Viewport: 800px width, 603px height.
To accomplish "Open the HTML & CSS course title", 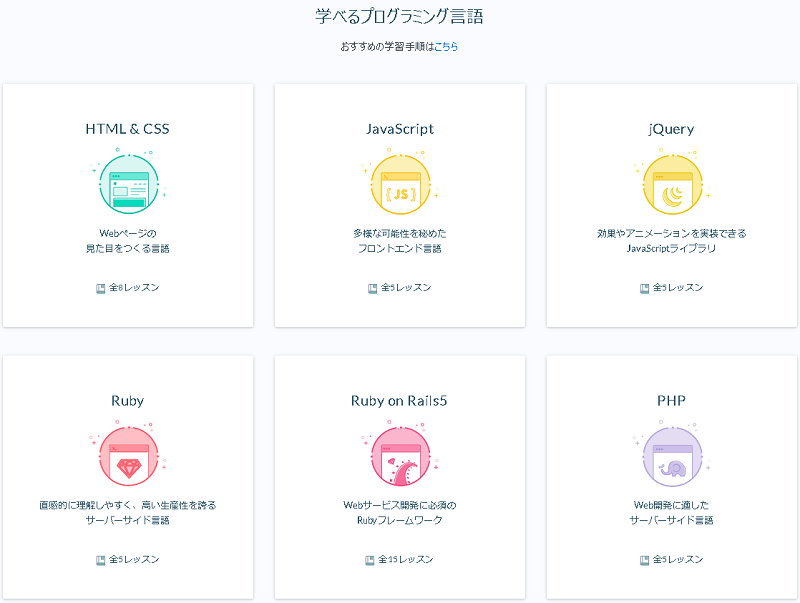I will [128, 129].
